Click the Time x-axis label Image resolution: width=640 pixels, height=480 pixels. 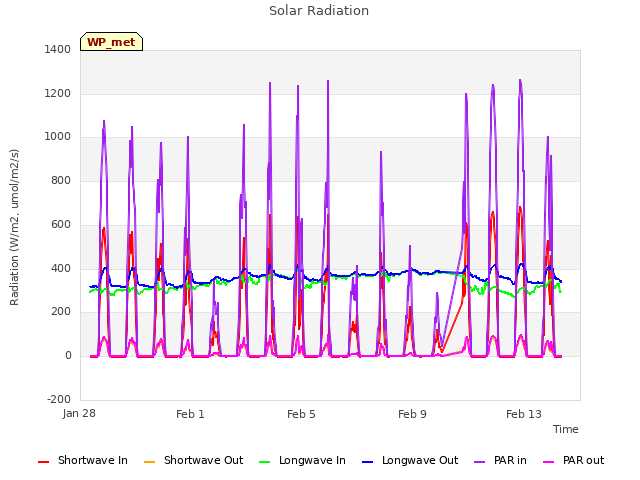566,429
